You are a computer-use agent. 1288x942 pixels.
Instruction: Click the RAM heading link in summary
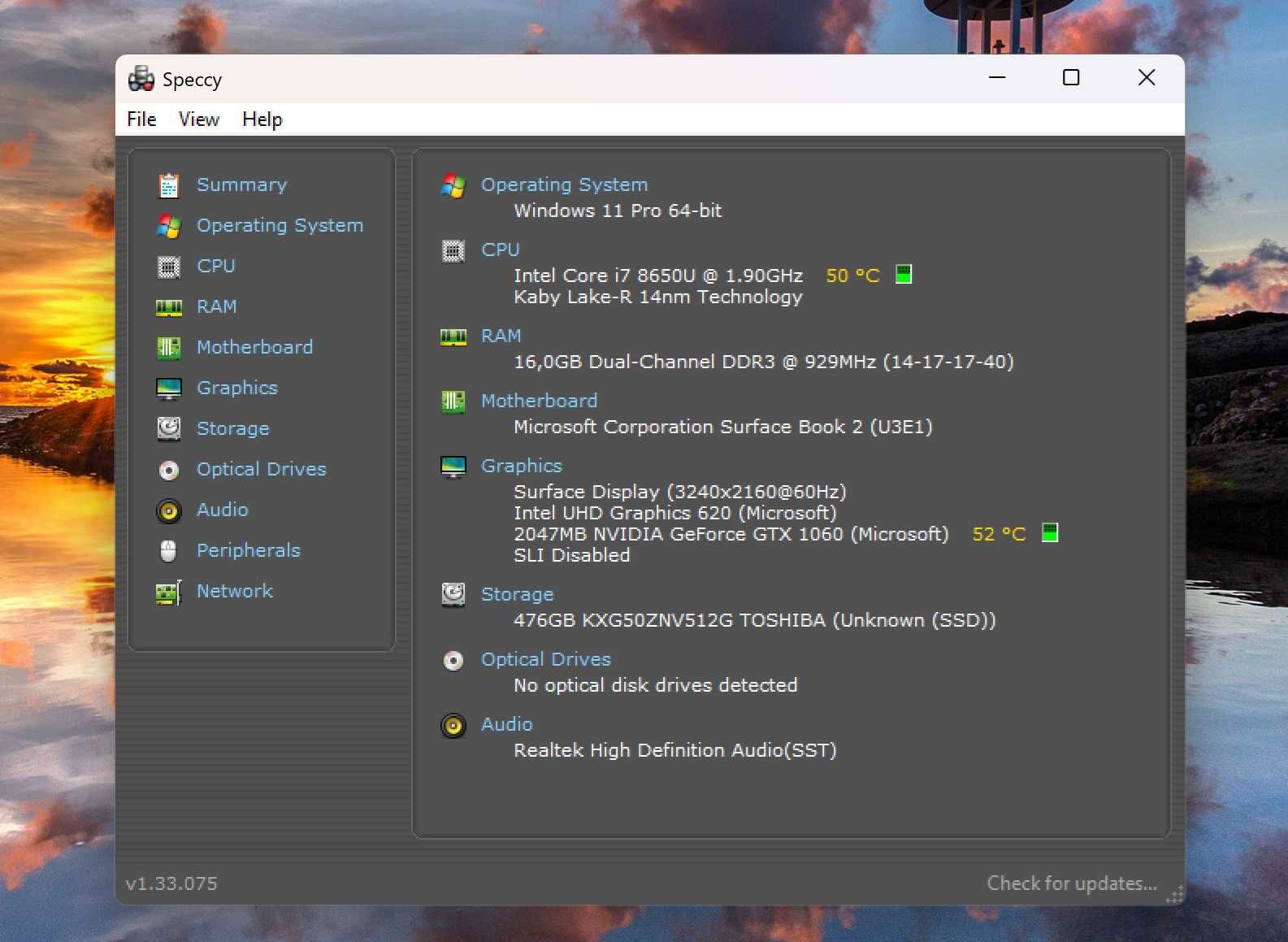501,336
